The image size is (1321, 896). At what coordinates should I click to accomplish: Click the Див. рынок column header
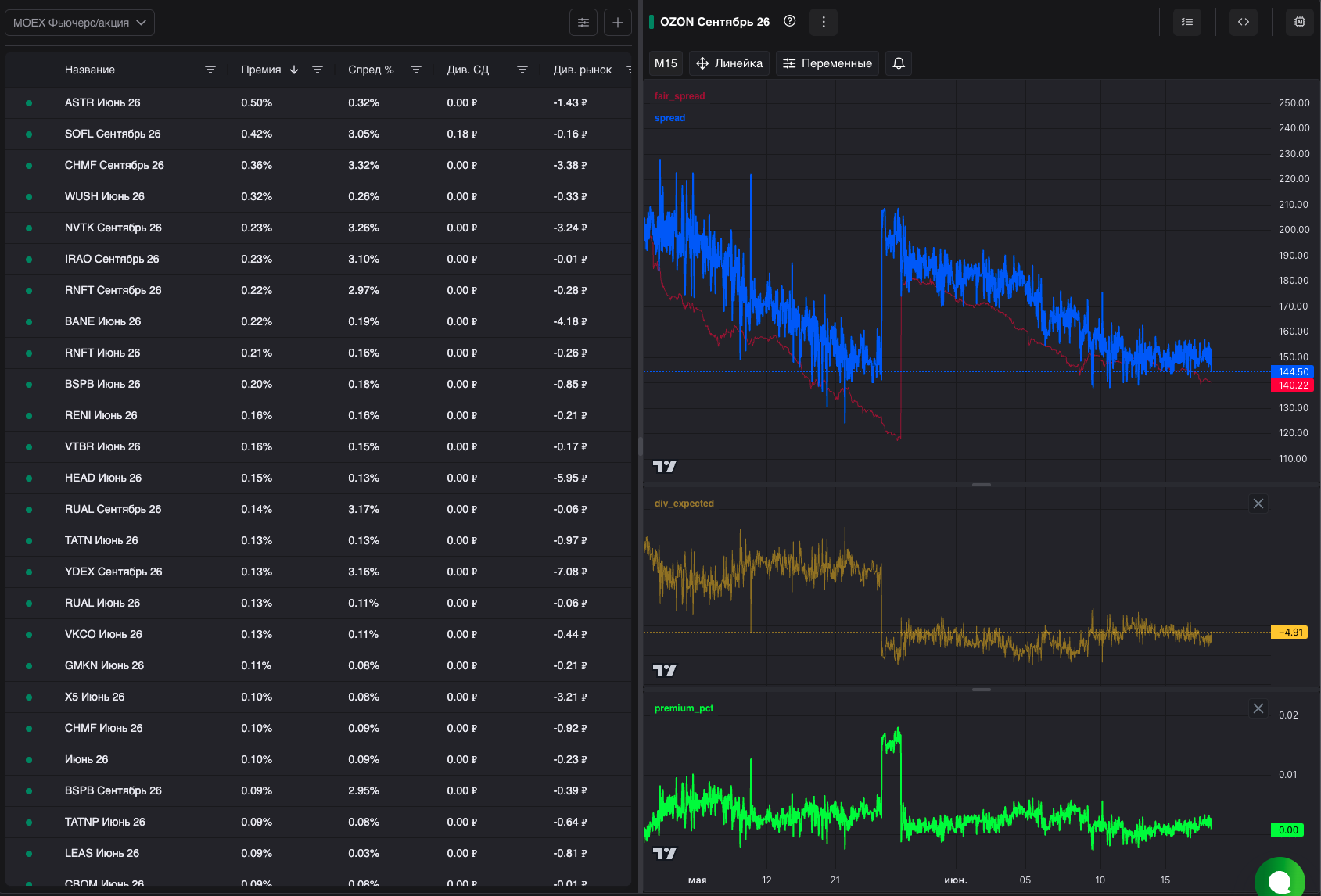(583, 70)
